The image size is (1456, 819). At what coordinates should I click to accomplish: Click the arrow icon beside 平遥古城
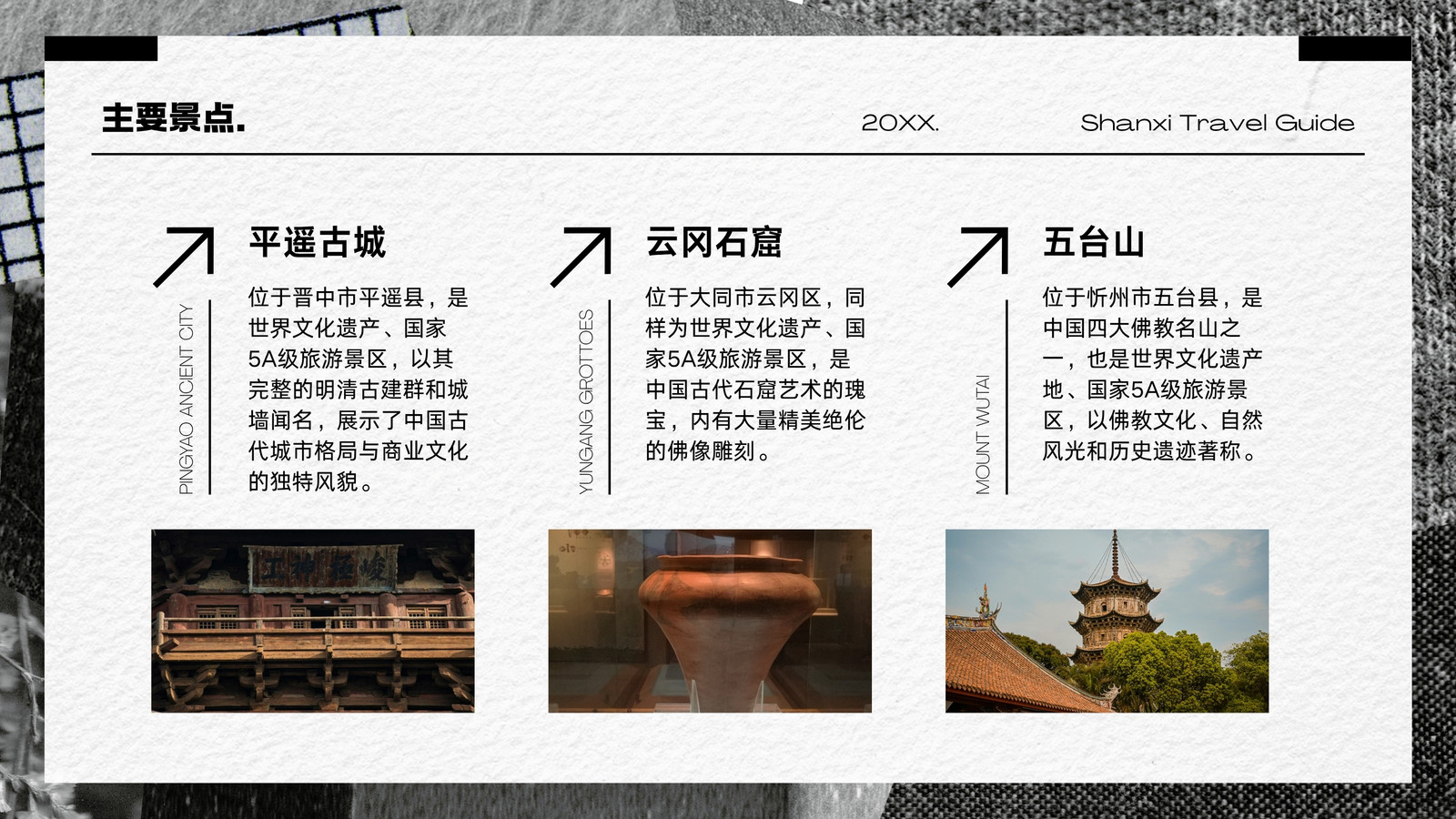point(184,257)
